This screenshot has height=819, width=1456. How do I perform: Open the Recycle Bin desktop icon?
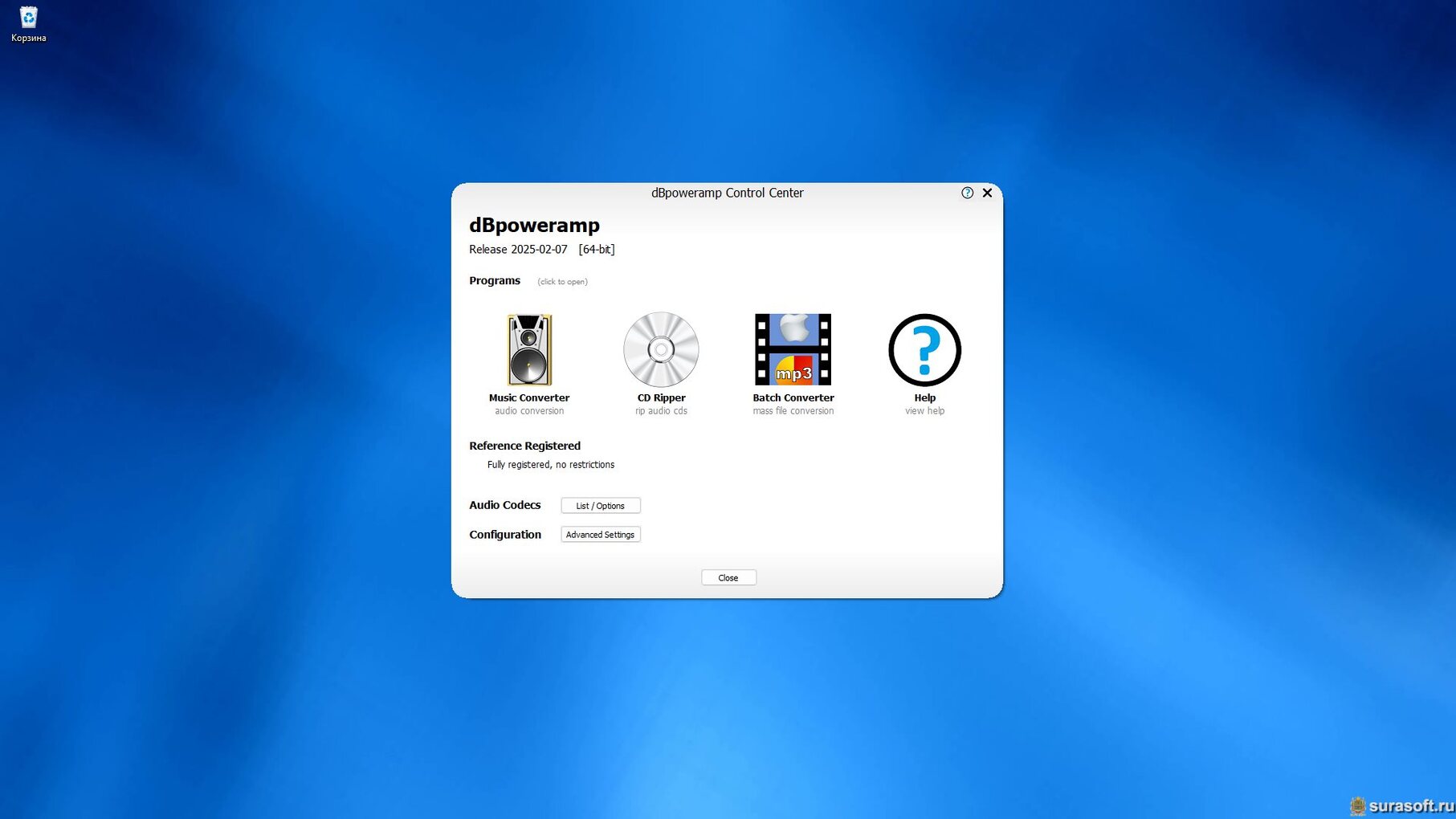[x=29, y=24]
